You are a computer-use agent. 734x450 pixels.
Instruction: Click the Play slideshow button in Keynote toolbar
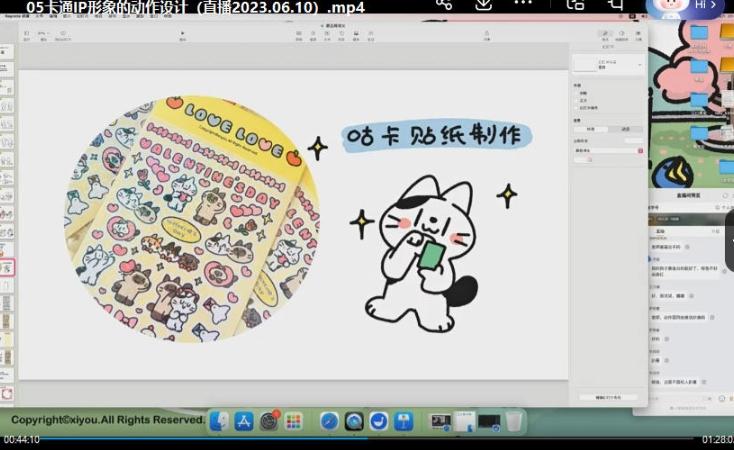(183, 35)
